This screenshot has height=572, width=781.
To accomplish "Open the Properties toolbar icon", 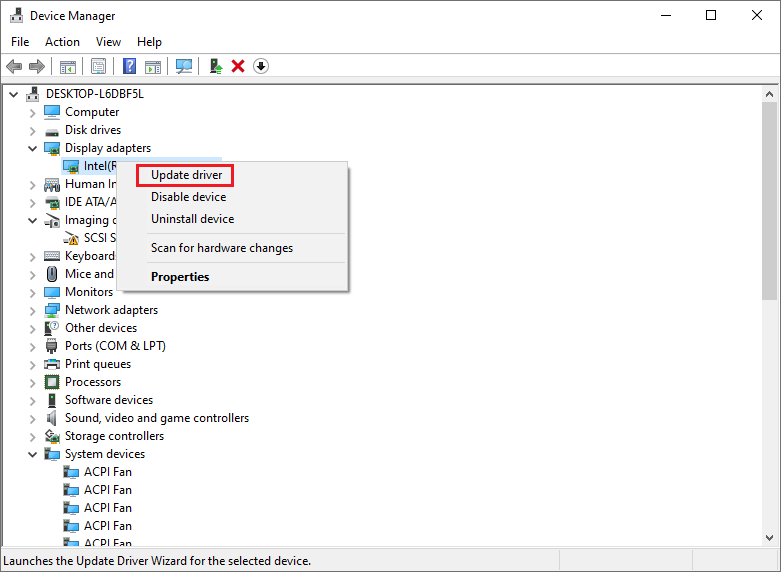I will pos(99,66).
